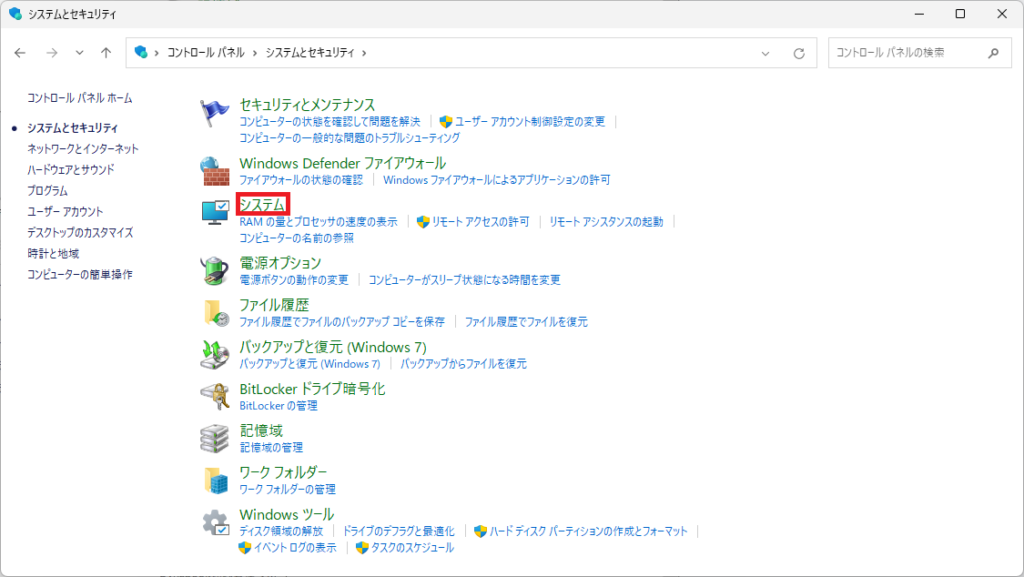
Task: Click コンピューターの状態を確認して問題を解決 link
Action: click(330, 121)
